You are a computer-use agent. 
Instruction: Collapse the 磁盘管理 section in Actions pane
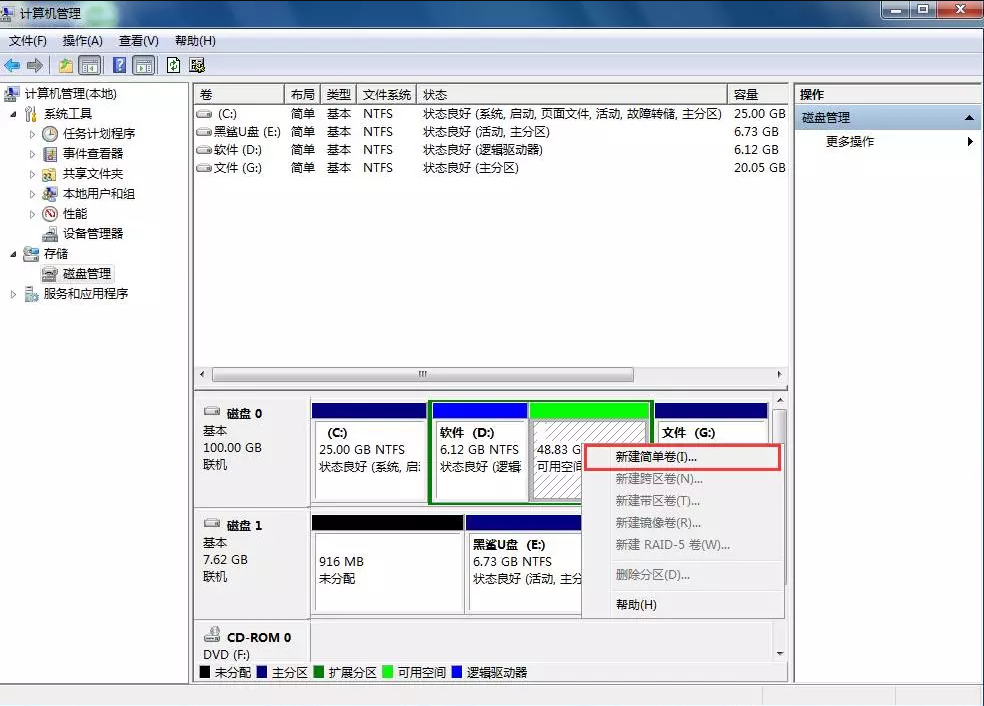(x=970, y=117)
